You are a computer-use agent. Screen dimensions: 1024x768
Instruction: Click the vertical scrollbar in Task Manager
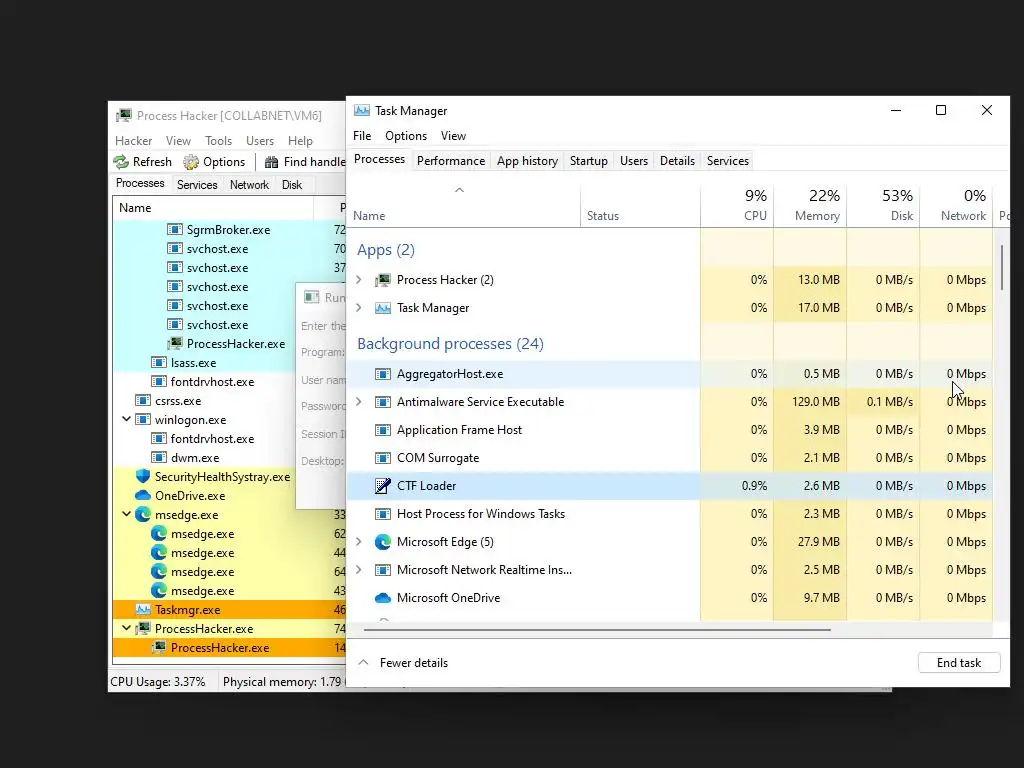[1002, 268]
